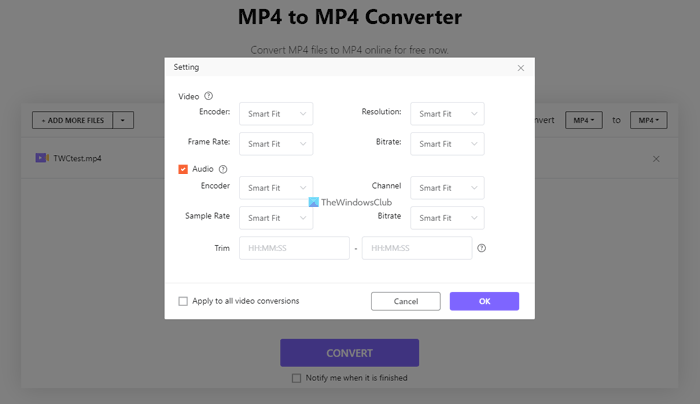
Task: Open the Video Encoder dropdown
Action: pyautogui.click(x=276, y=114)
